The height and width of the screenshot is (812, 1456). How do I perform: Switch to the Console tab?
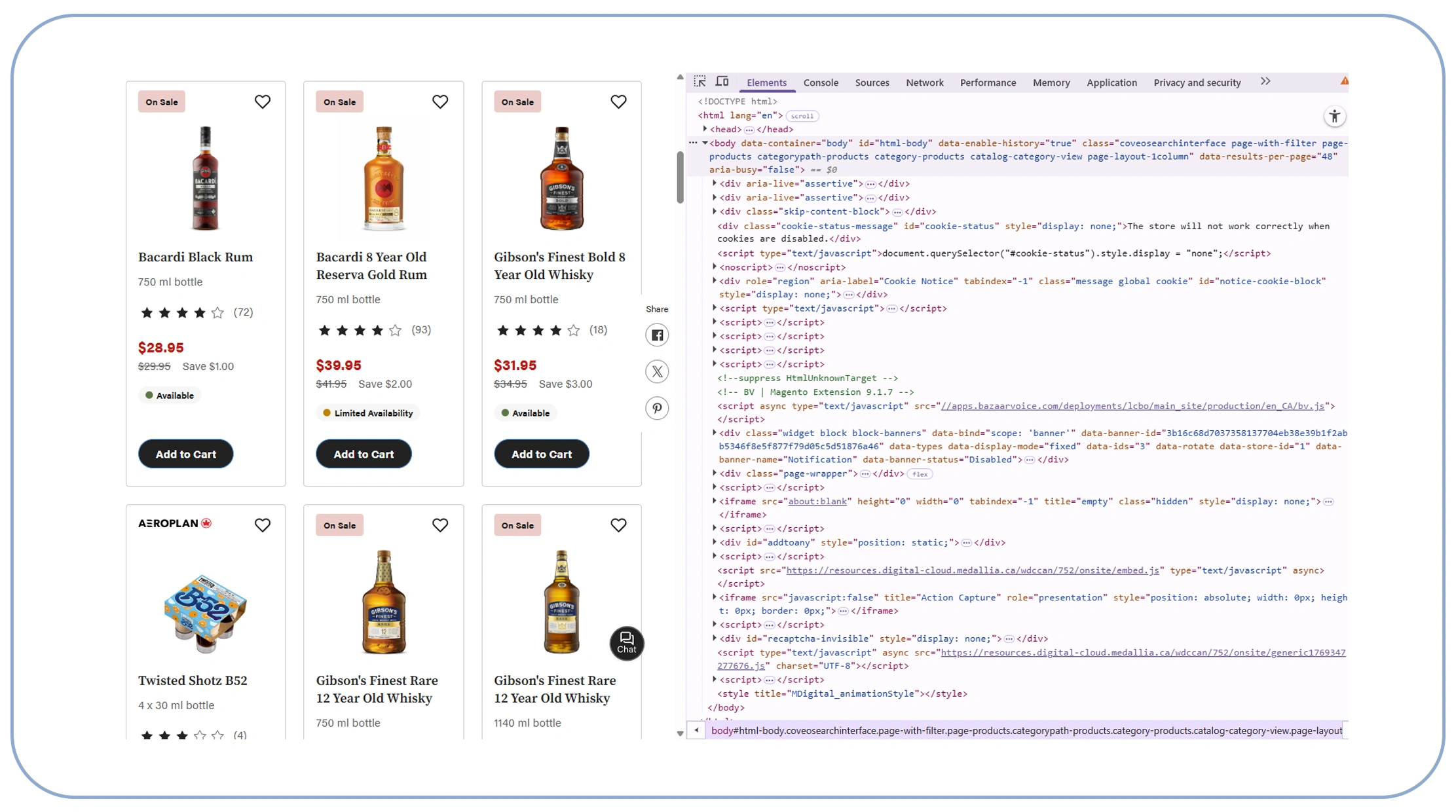(821, 83)
